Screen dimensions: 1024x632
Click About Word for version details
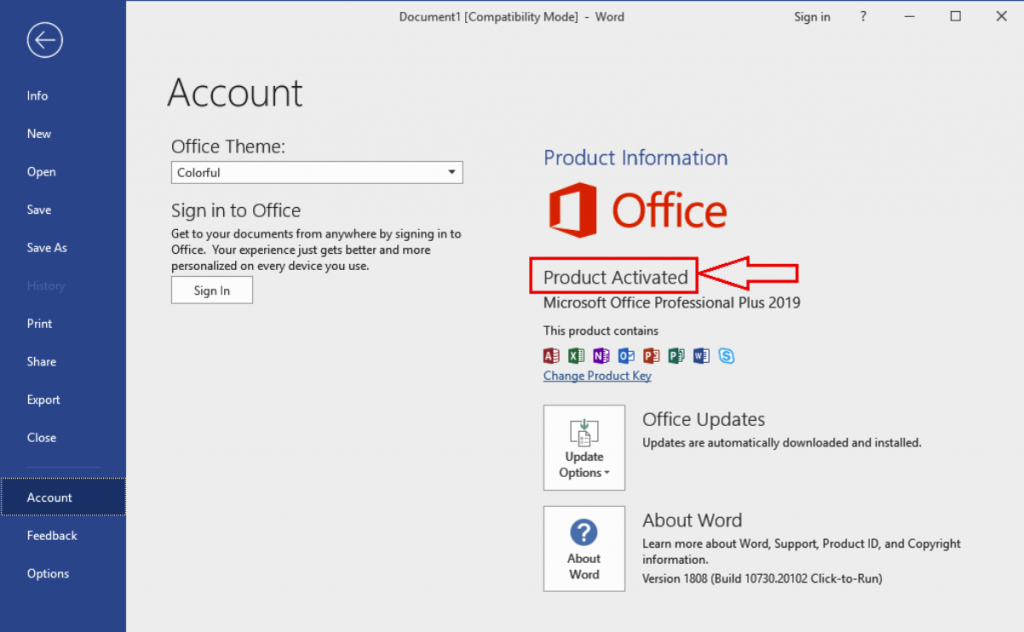pyautogui.click(x=584, y=548)
